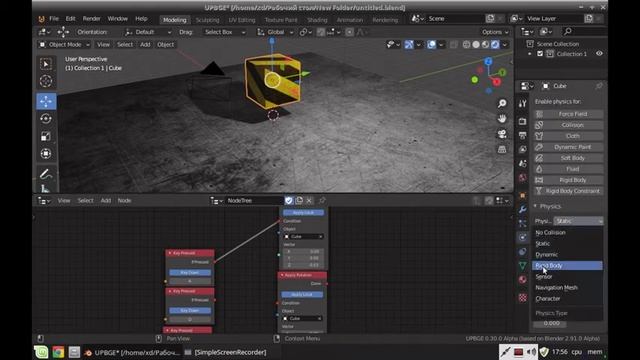Enable Rigid Body Constraint button
640x360 pixels.
tap(569, 191)
